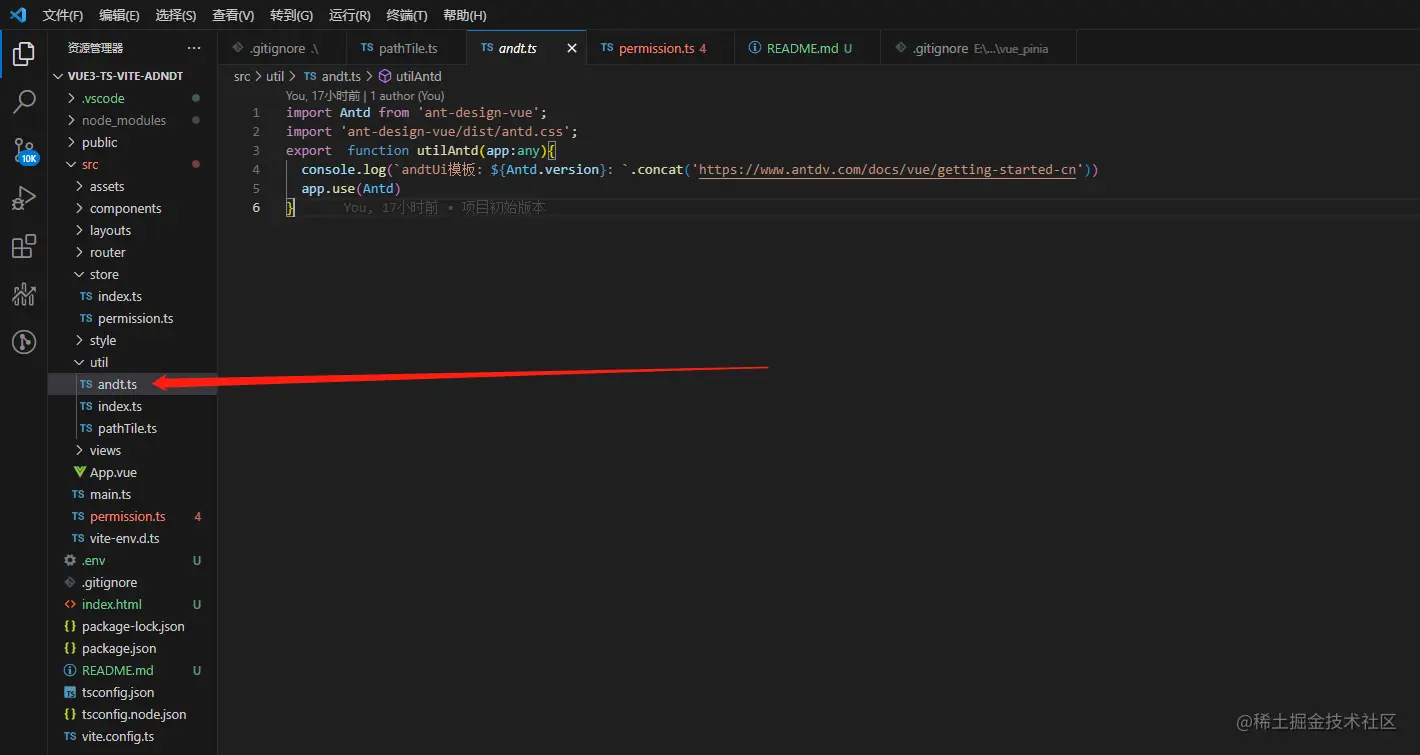Open the 选择(S) menu
The height and width of the screenshot is (755, 1420).
pos(176,15)
